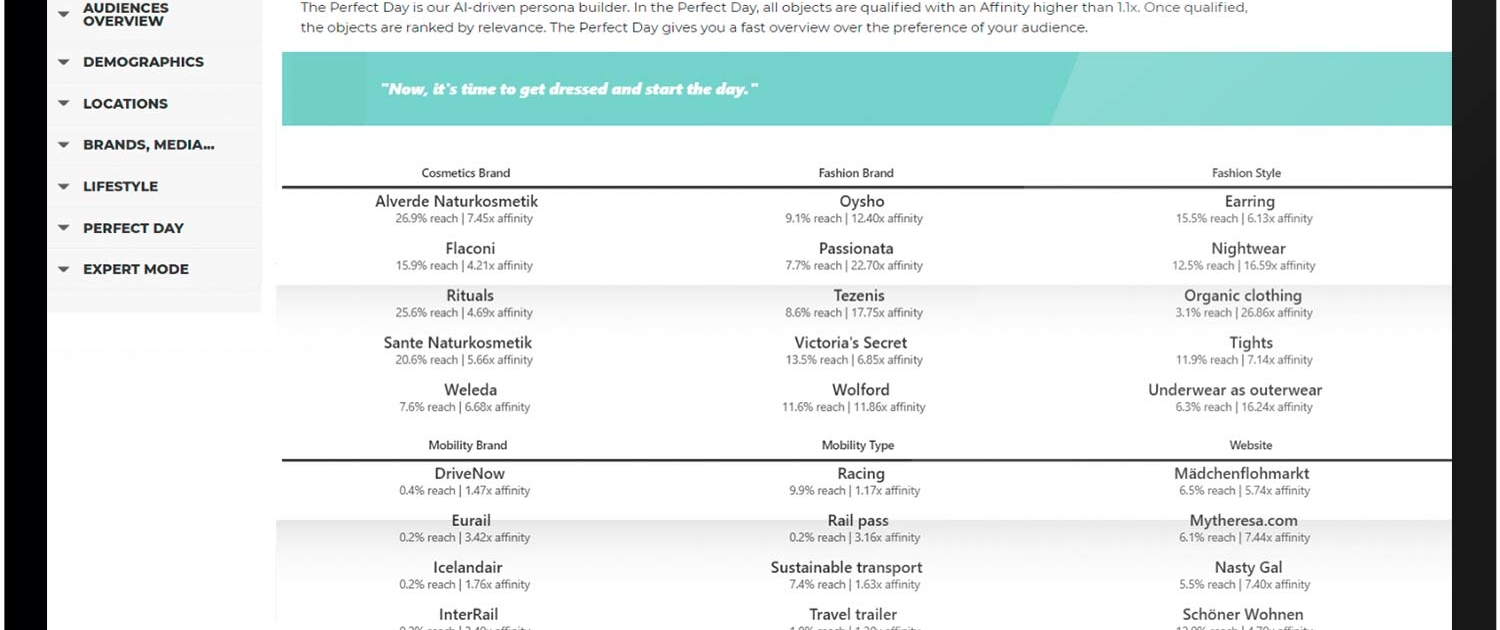Select Perfect Day in the sidebar
The width and height of the screenshot is (1500, 630).
[x=133, y=228]
